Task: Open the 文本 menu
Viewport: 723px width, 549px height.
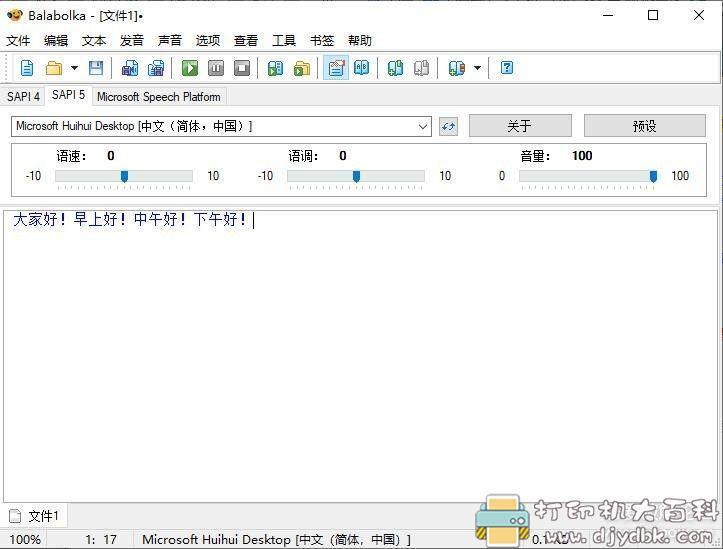Action: point(94,41)
